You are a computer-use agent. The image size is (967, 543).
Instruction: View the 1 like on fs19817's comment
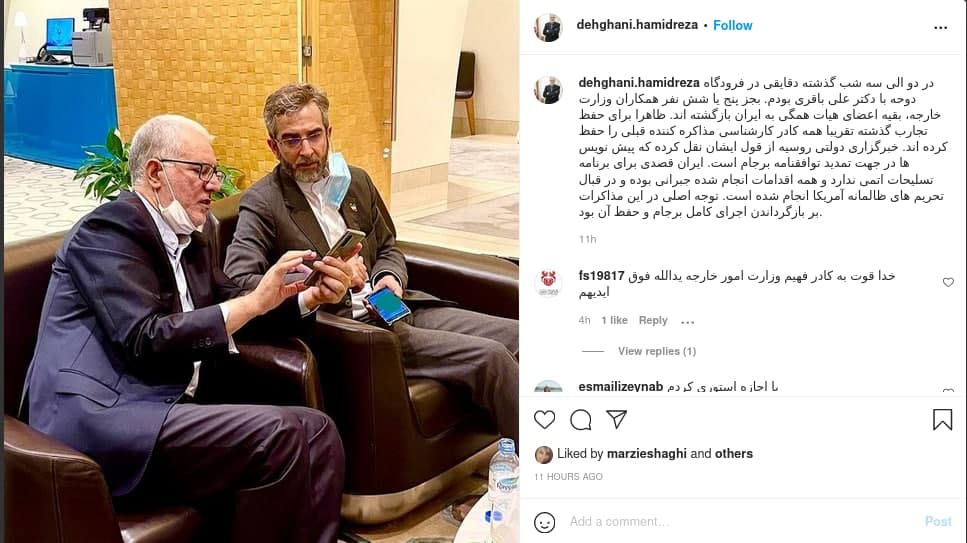(614, 320)
